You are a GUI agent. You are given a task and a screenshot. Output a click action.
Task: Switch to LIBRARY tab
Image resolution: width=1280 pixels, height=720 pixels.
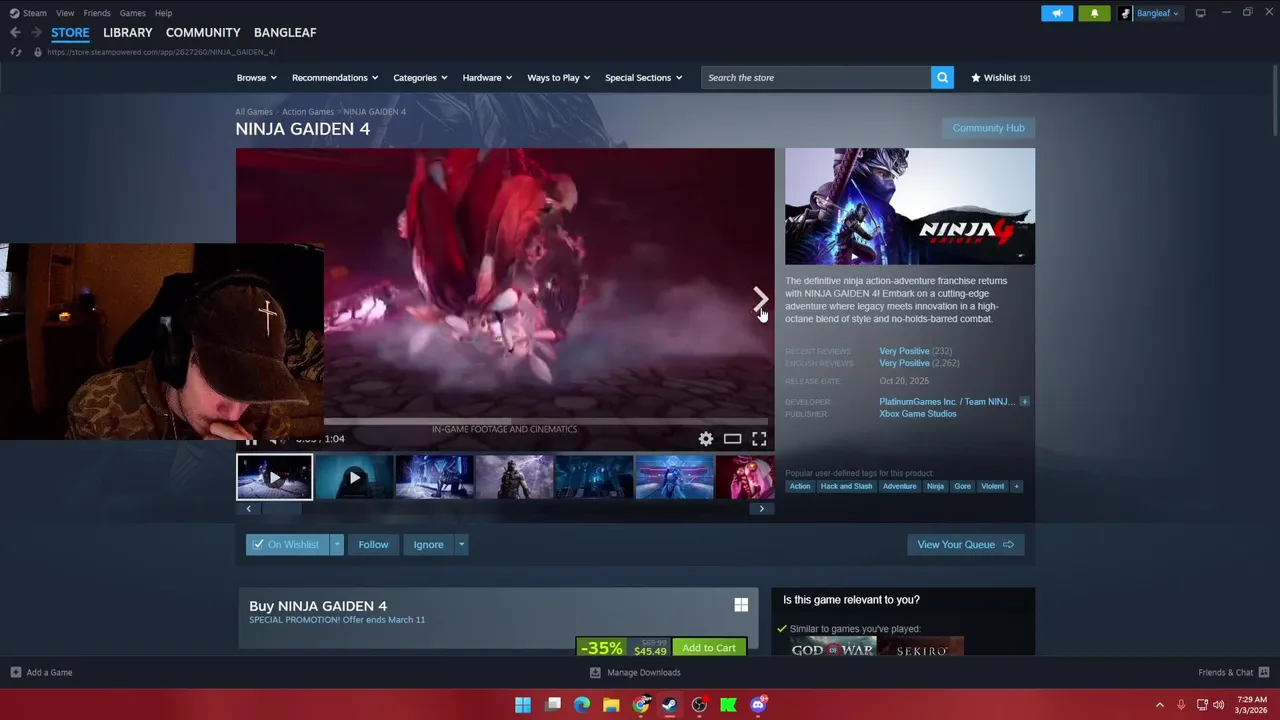(x=128, y=33)
